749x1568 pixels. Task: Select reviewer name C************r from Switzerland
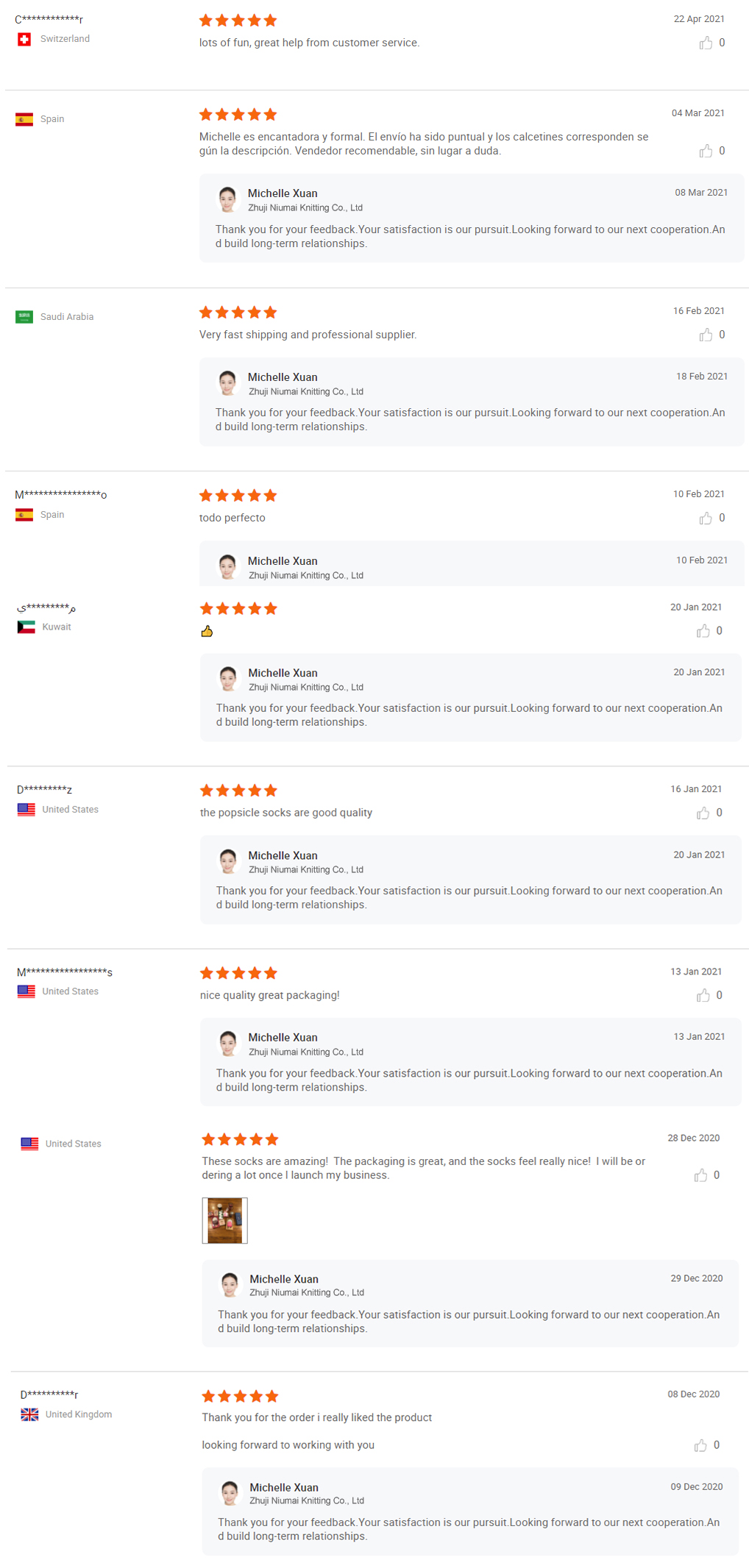tap(49, 20)
